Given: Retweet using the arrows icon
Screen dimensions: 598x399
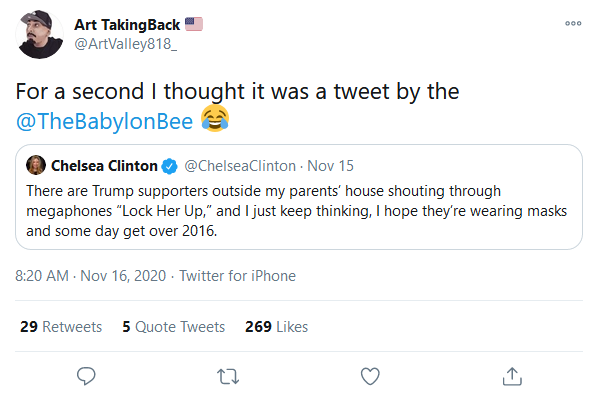Looking at the screenshot, I should 228,376.
